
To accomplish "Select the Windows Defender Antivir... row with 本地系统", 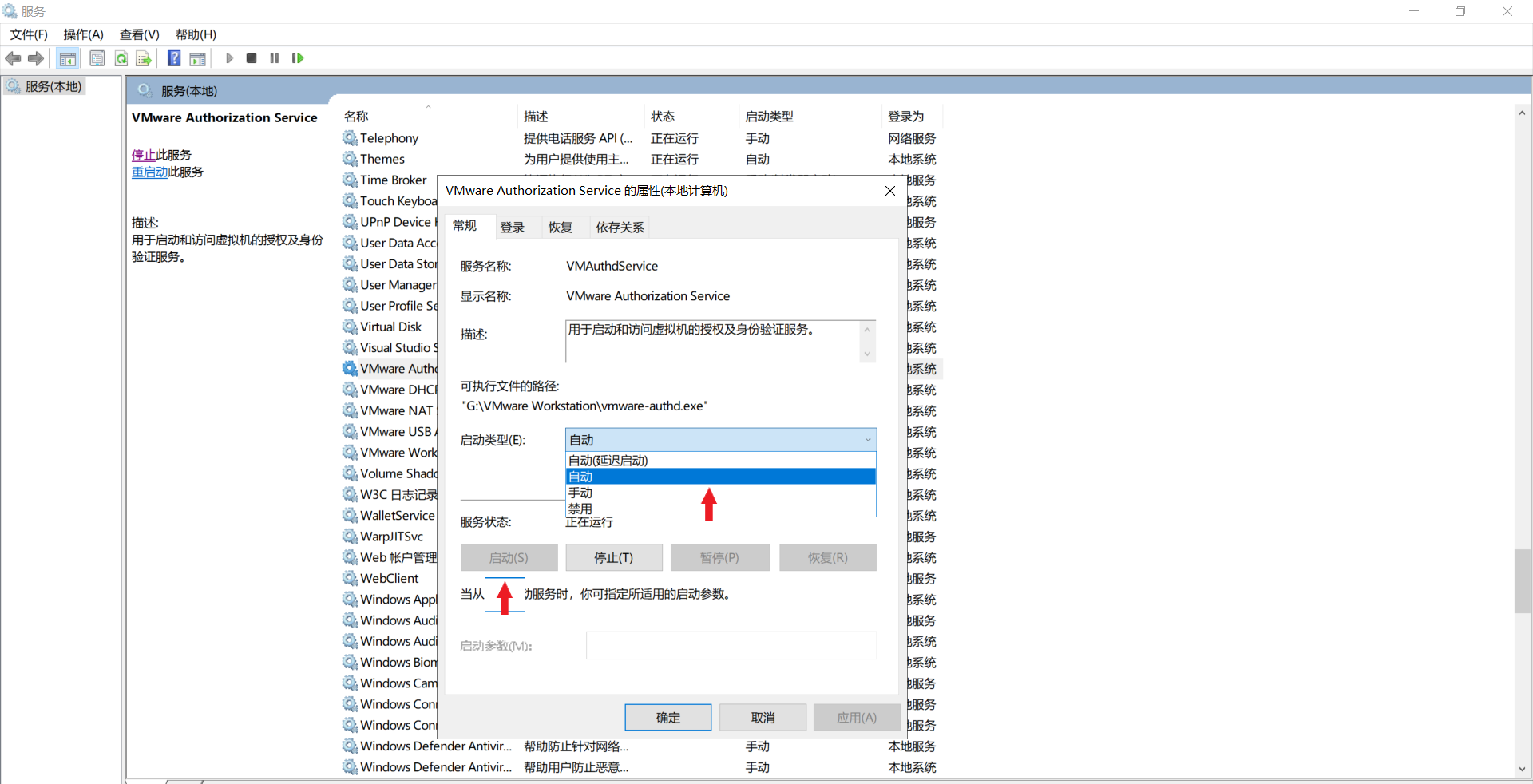I will point(642,767).
